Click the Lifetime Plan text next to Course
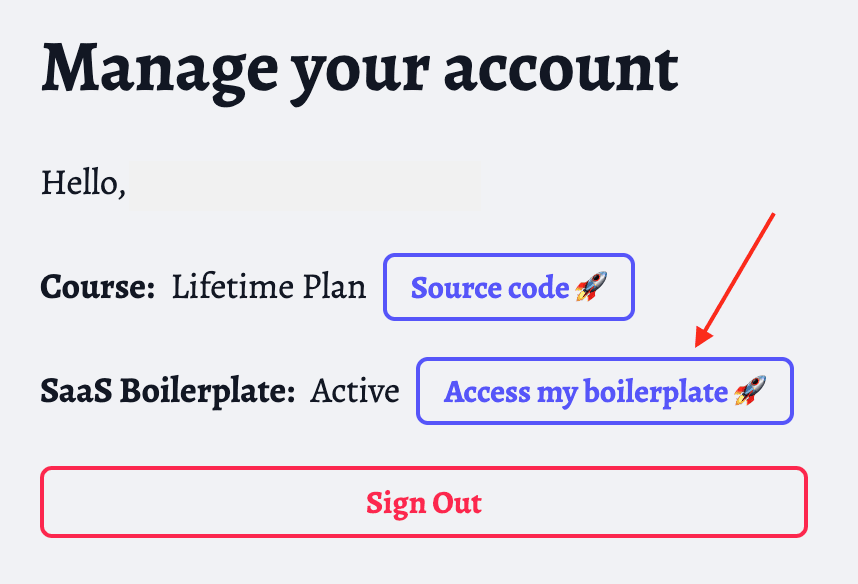Image resolution: width=858 pixels, height=584 pixels. (270, 287)
